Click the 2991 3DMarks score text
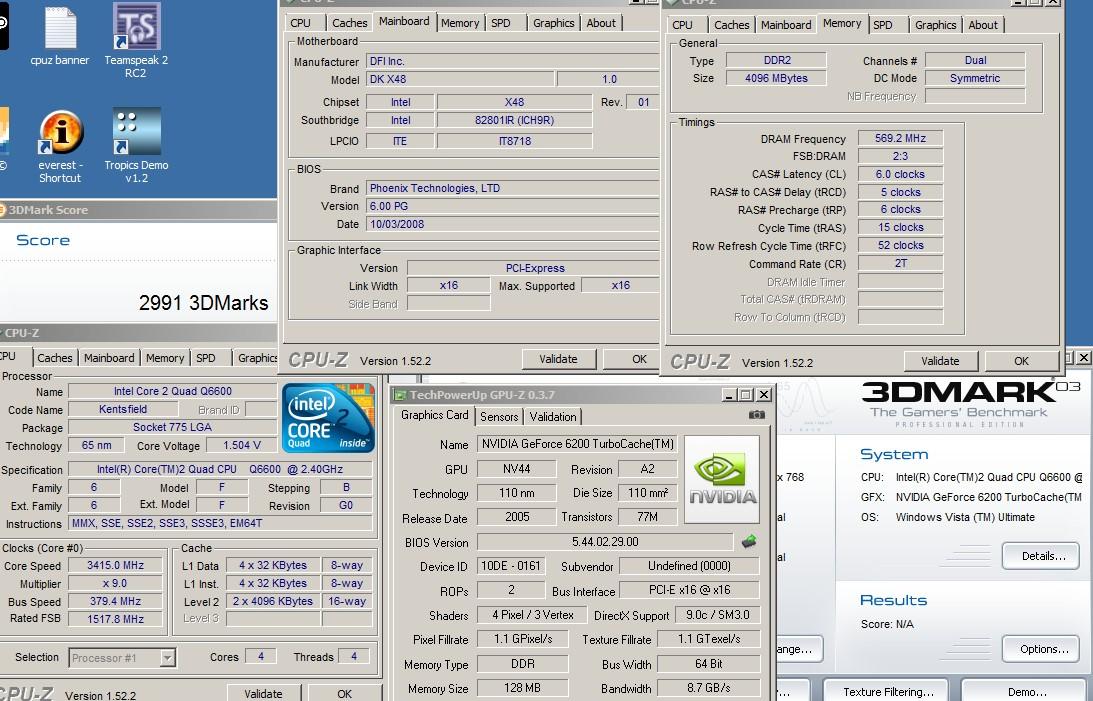Image resolution: width=1093 pixels, height=701 pixels. (204, 303)
